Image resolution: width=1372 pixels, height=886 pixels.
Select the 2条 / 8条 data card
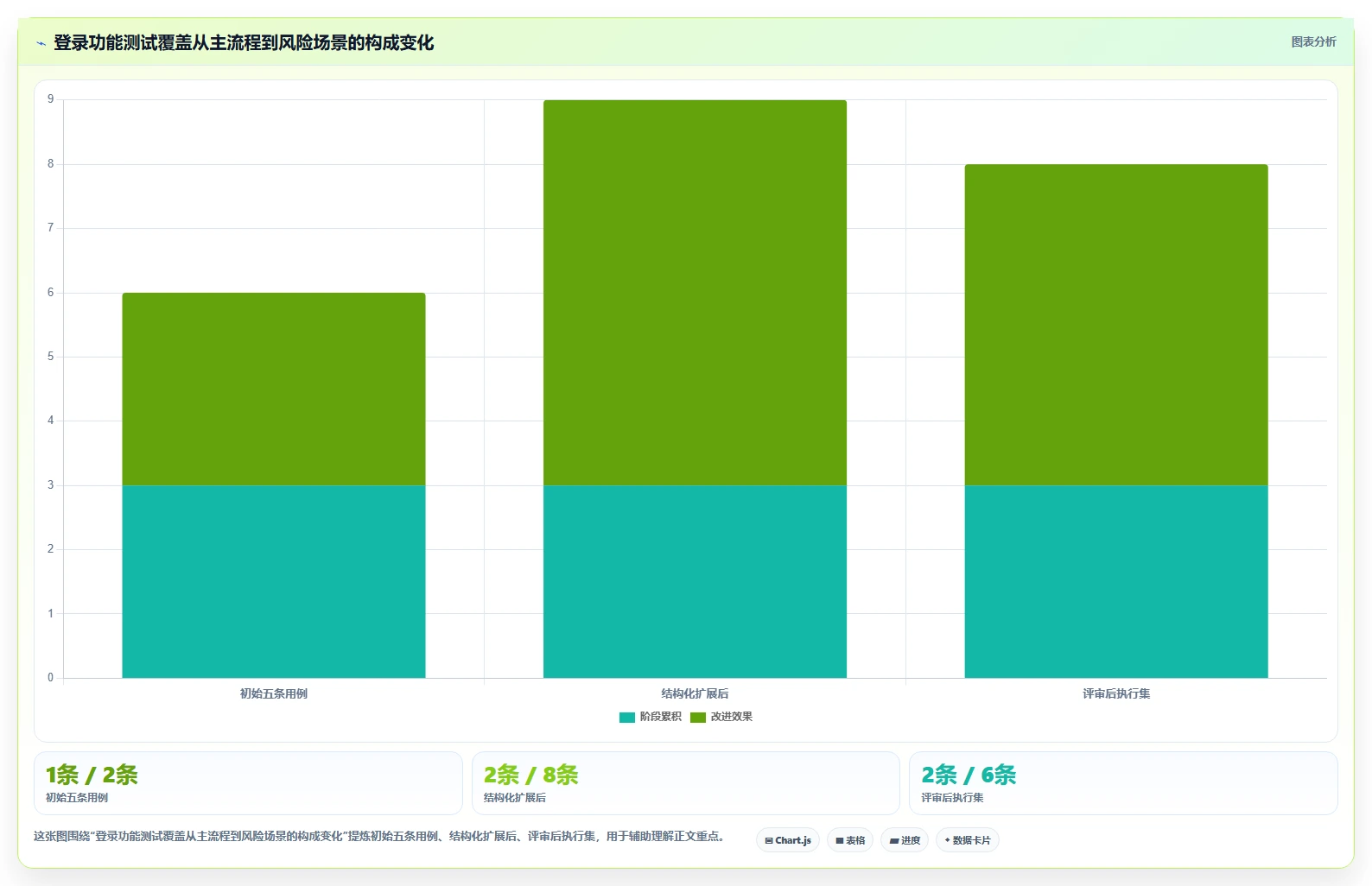pos(686,783)
